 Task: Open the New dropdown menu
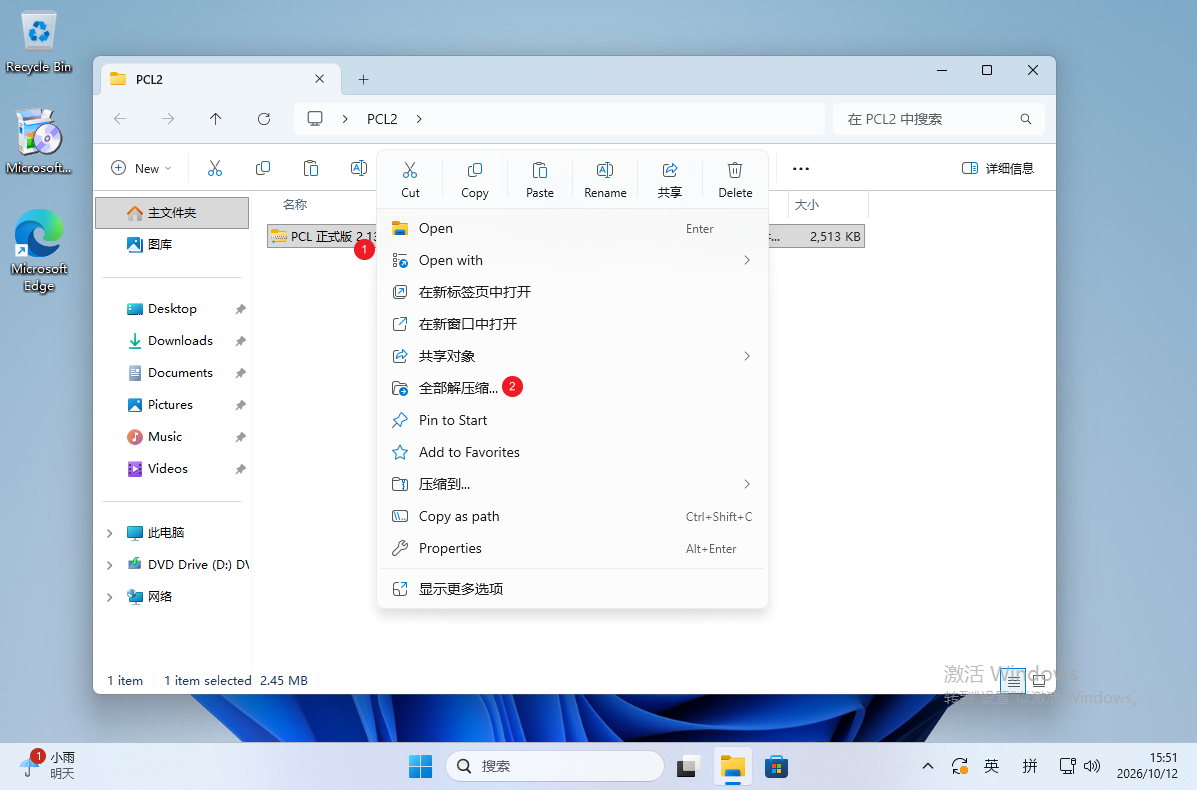141,169
